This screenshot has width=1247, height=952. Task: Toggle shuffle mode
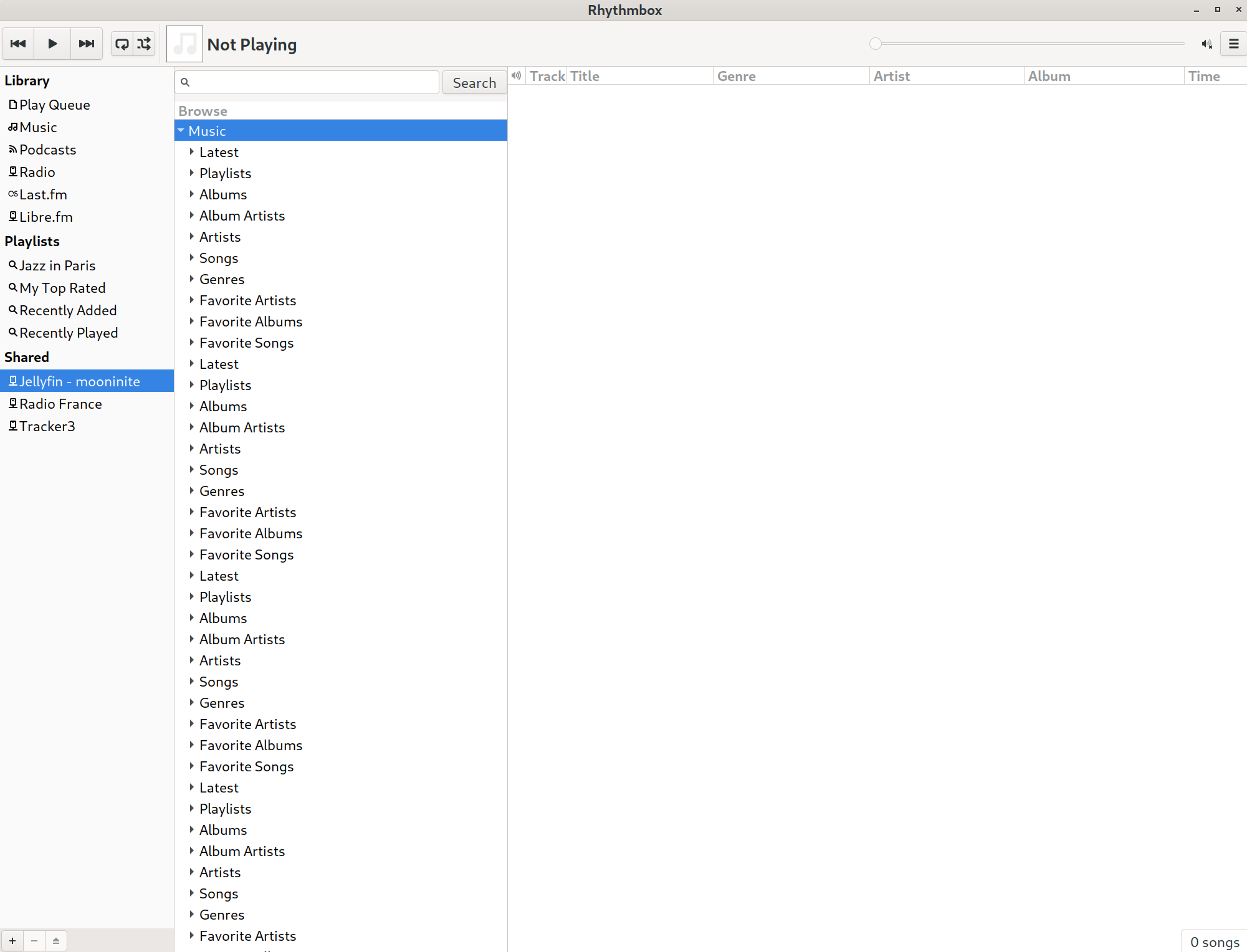tap(144, 44)
